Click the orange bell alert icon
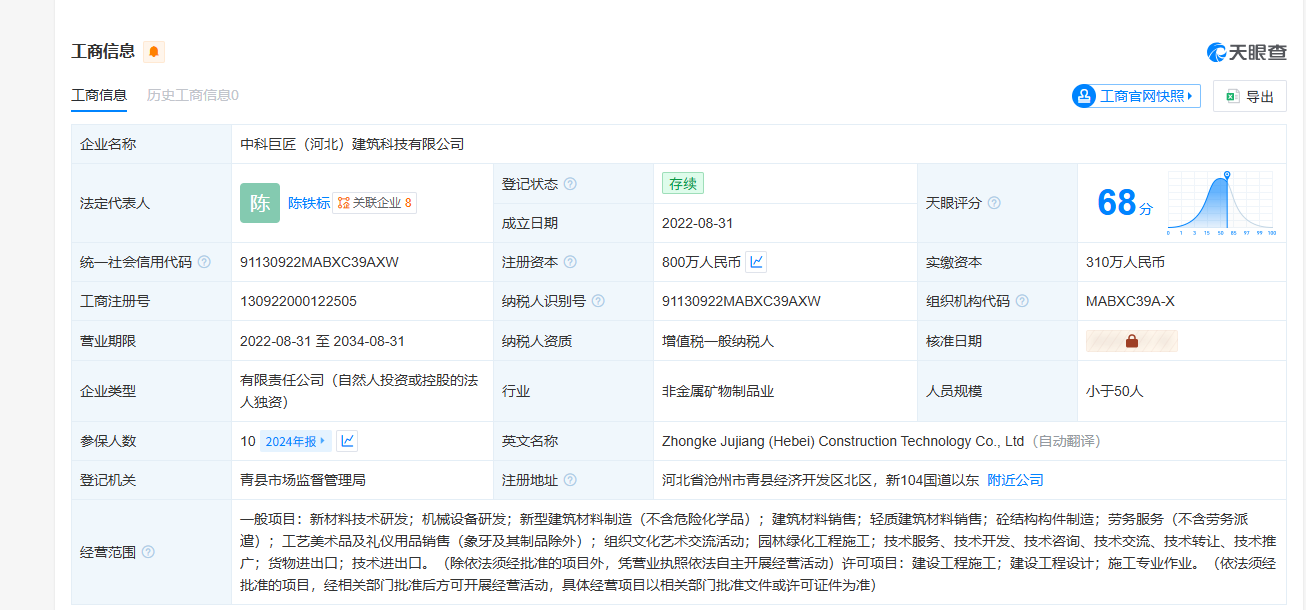 tap(154, 52)
